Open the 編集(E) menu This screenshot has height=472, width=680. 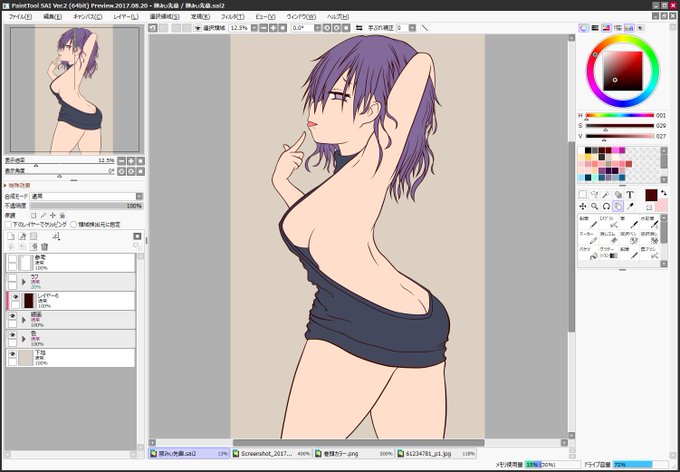(x=52, y=16)
